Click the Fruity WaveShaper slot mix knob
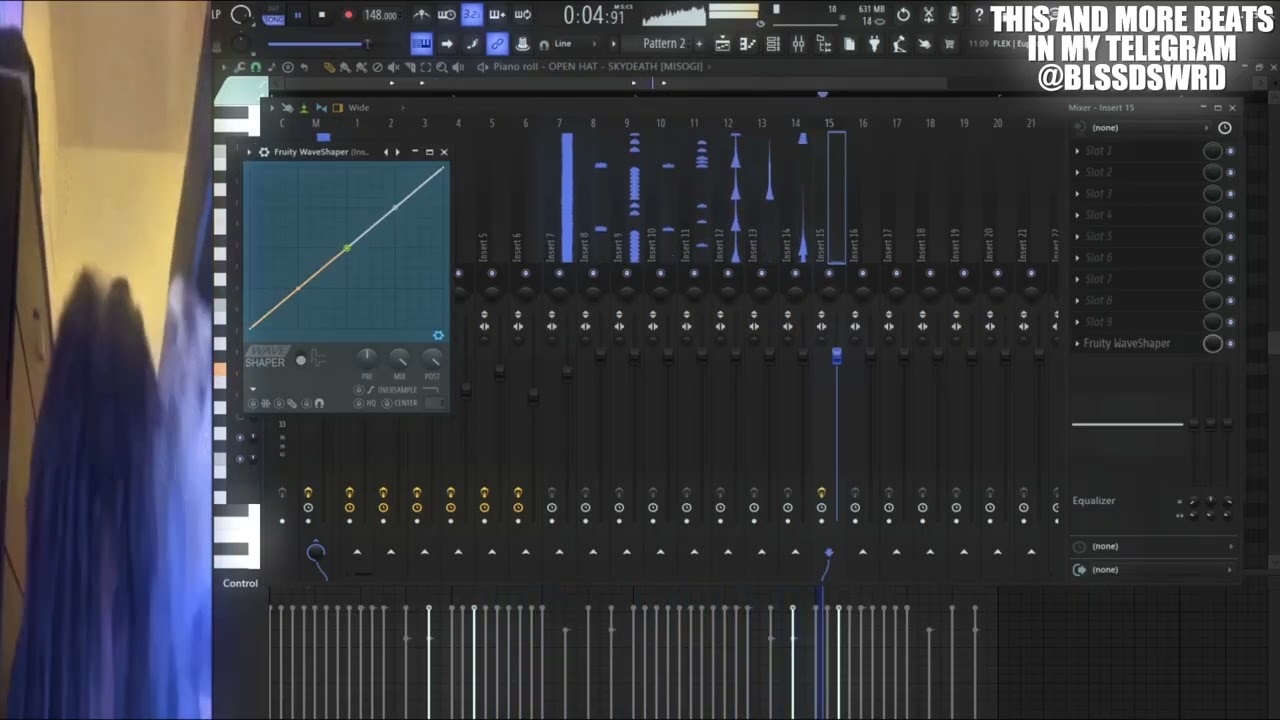Screen dimensions: 1280x720 (x=1212, y=343)
